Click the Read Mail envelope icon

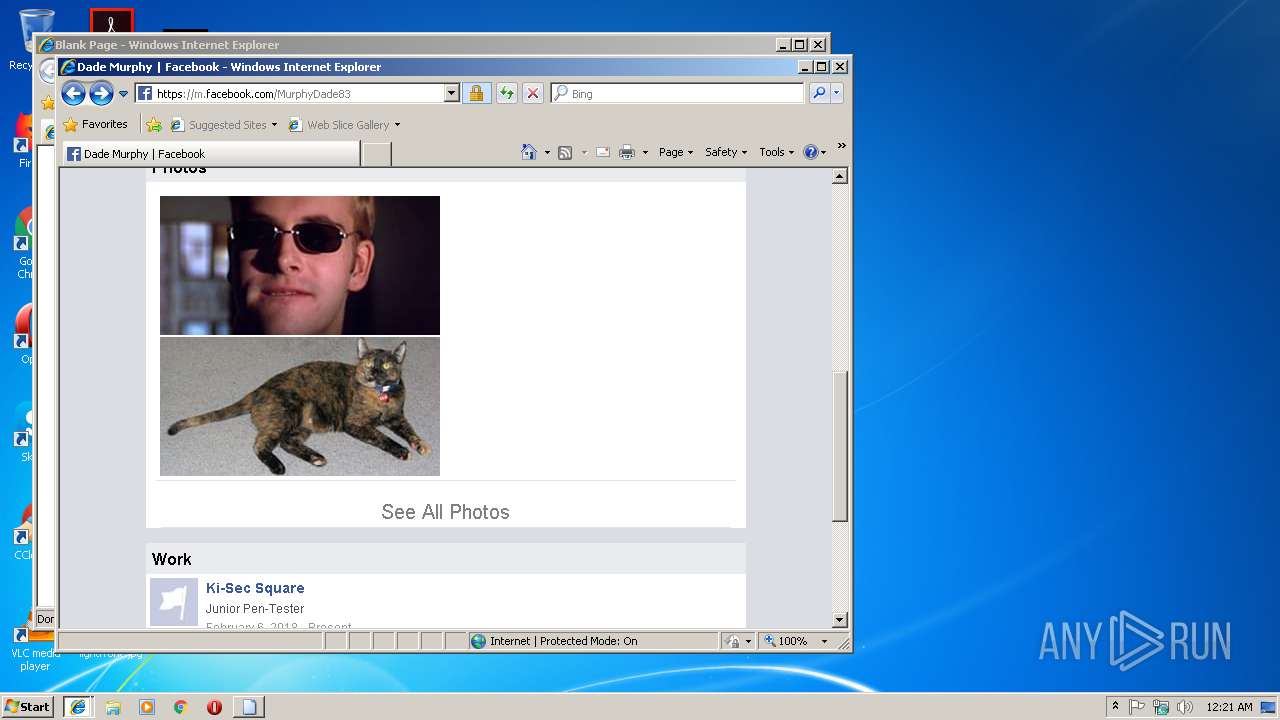pyautogui.click(x=603, y=152)
